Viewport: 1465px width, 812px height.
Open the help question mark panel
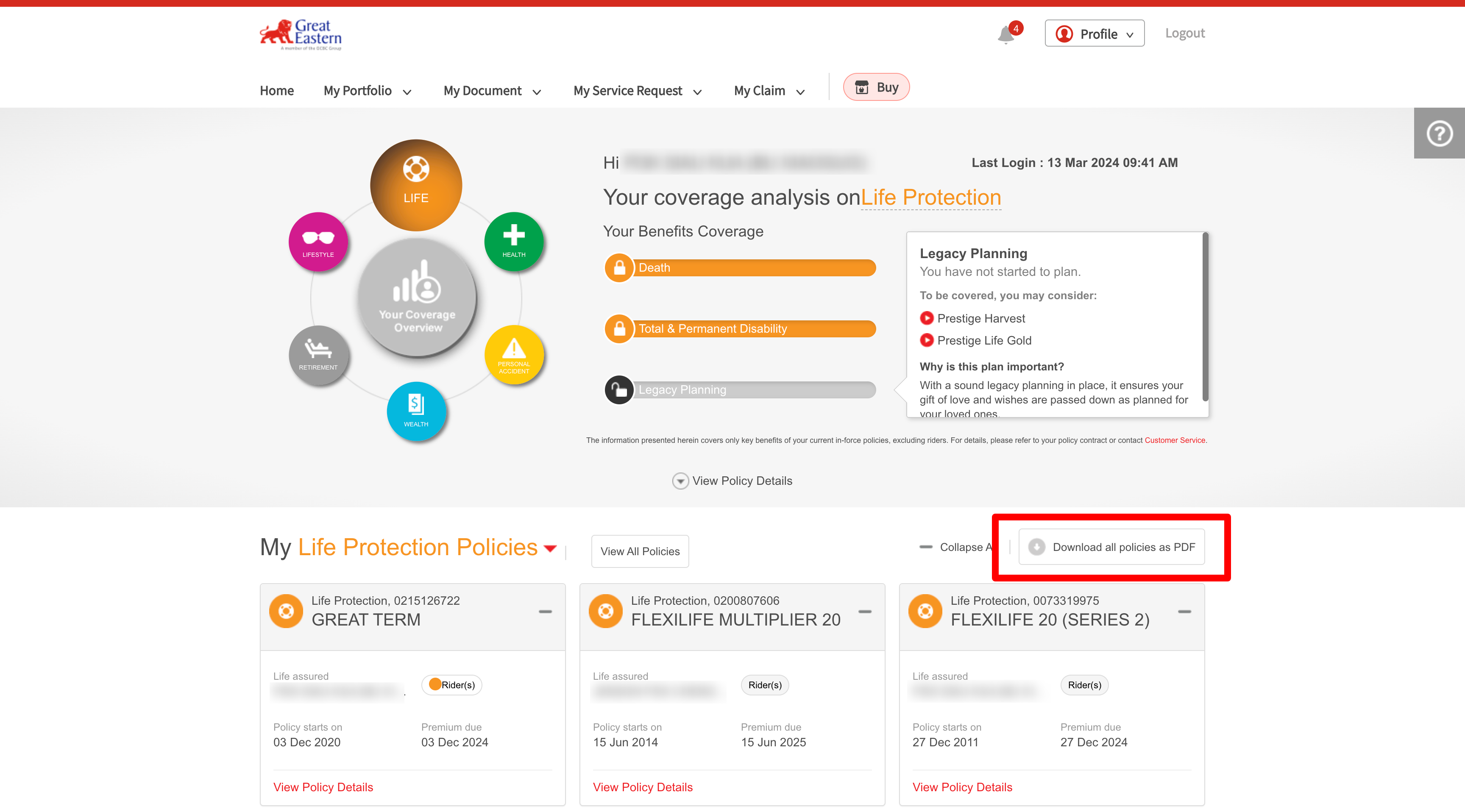pyautogui.click(x=1440, y=133)
